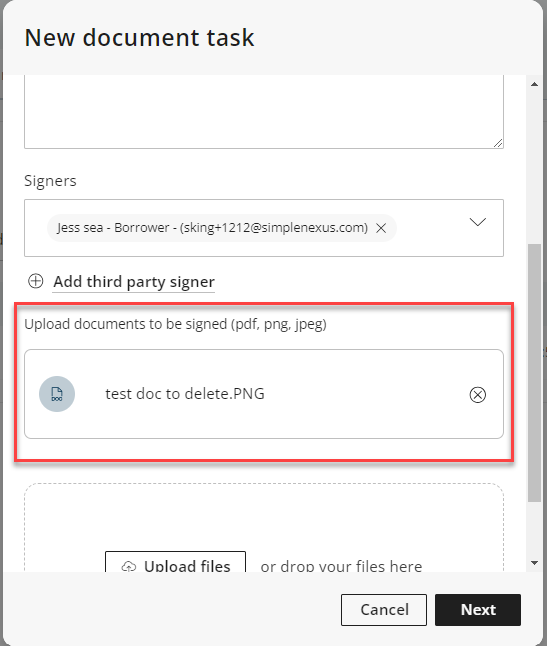Click the test doc to delete.PNG filename

point(185,394)
